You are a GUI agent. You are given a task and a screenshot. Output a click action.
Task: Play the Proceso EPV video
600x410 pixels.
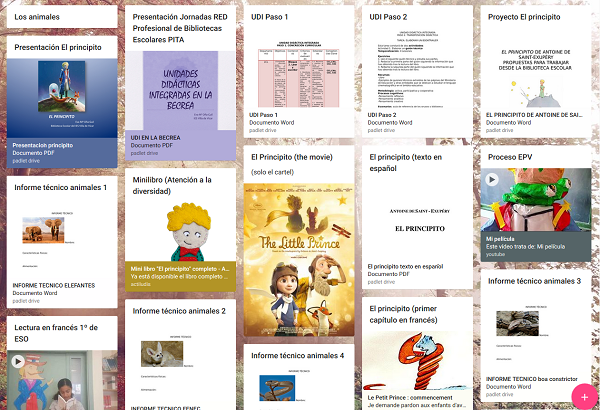(492, 179)
